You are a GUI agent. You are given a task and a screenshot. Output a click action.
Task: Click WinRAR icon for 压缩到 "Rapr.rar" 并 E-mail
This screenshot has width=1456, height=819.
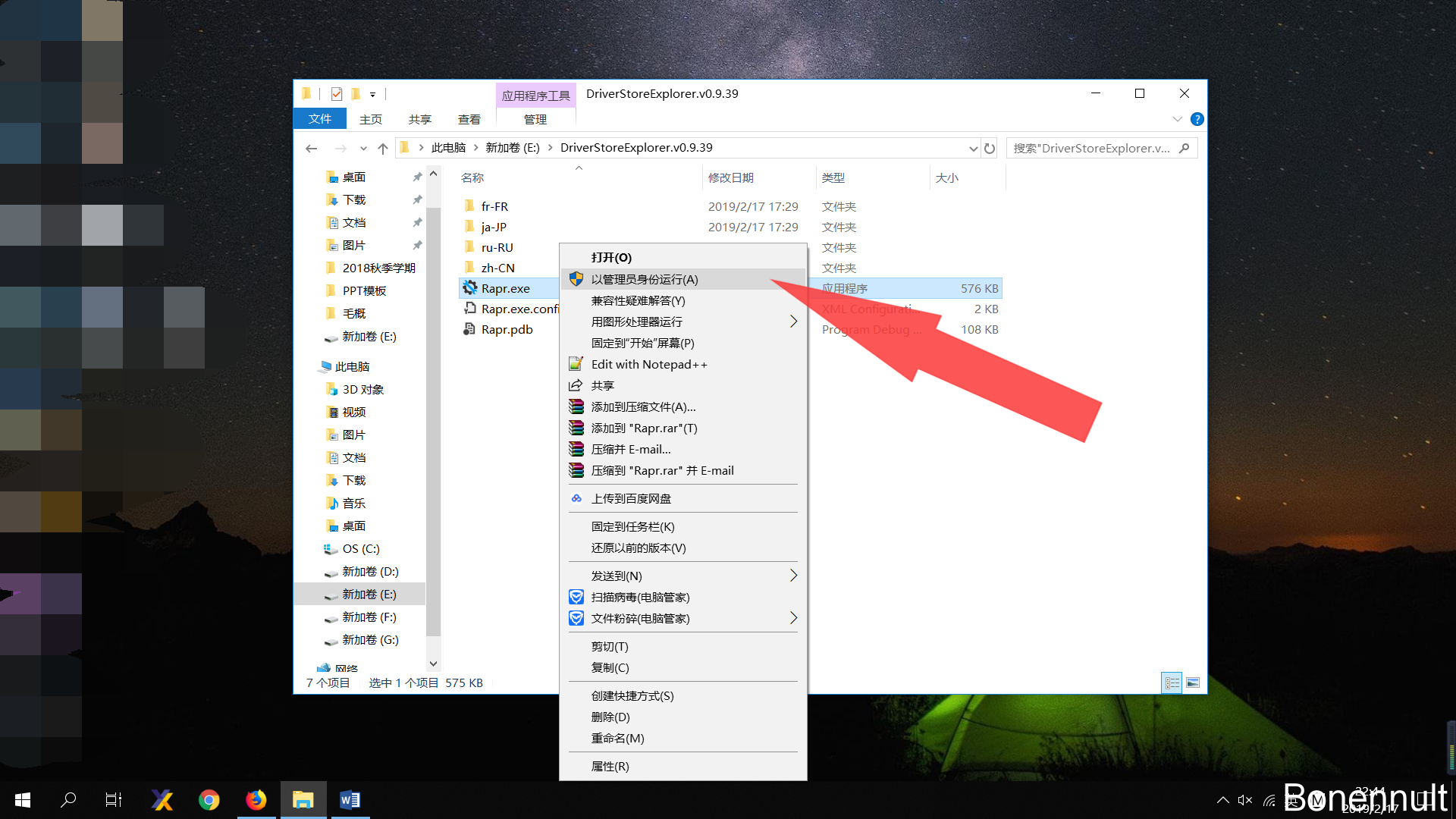576,470
